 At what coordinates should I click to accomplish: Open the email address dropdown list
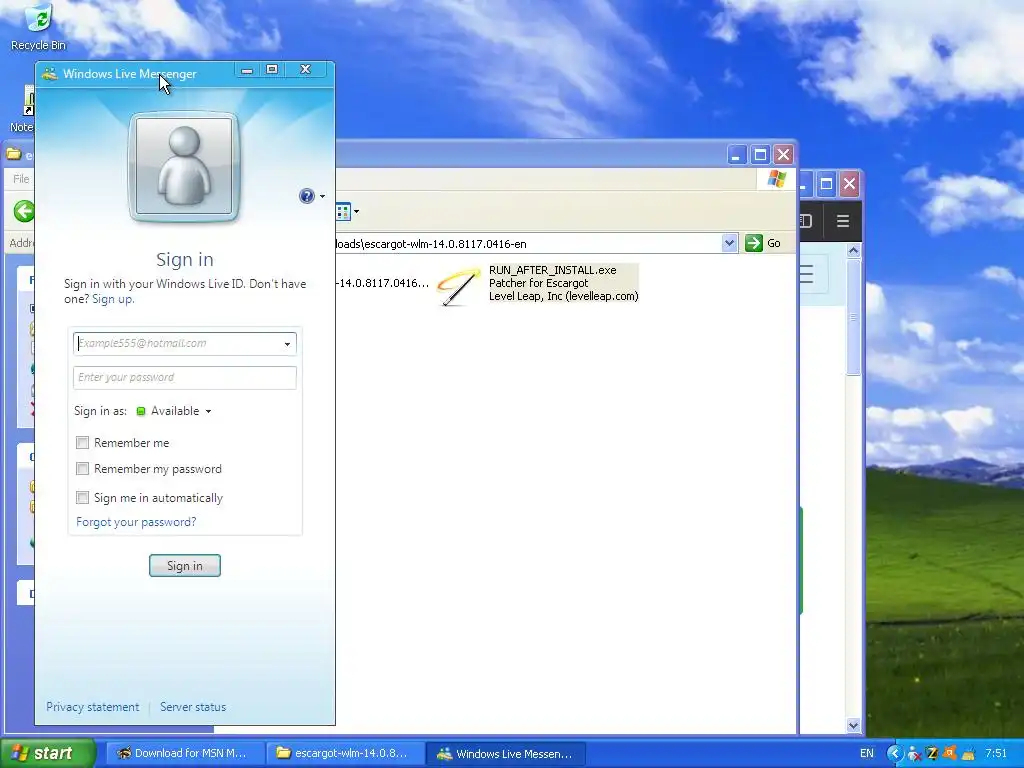click(x=287, y=344)
